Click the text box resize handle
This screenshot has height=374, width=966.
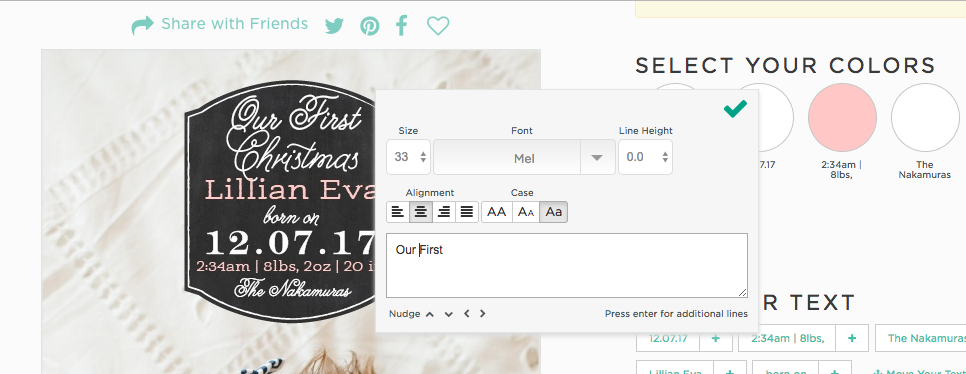(743, 293)
